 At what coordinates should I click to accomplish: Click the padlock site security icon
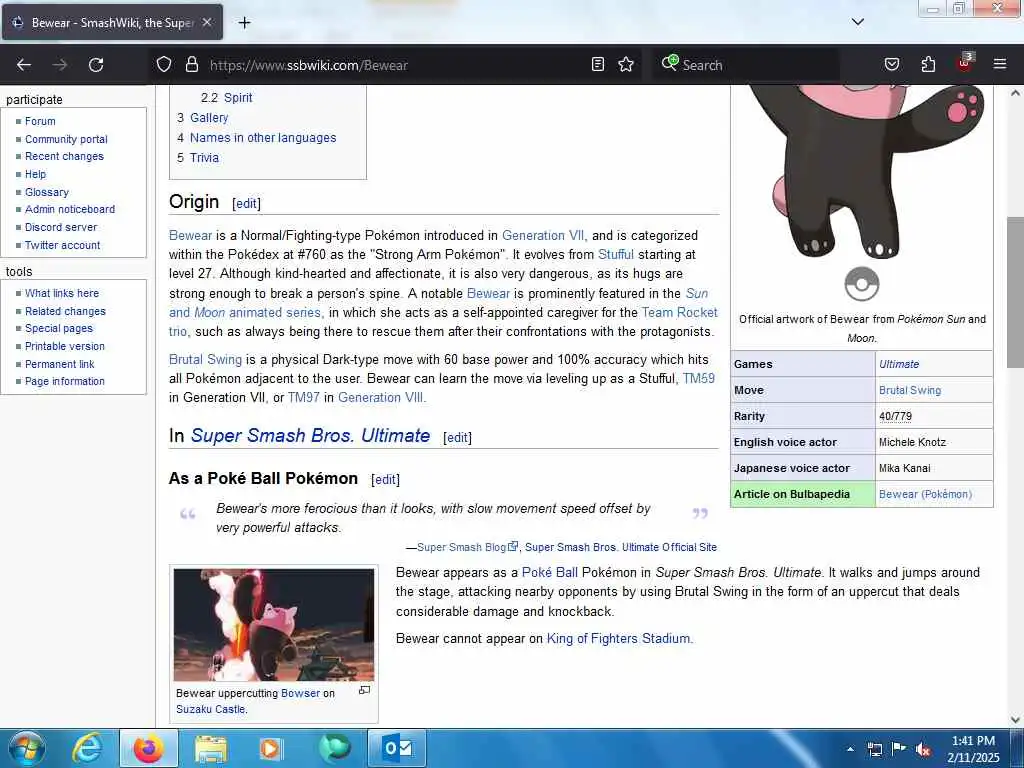click(191, 65)
